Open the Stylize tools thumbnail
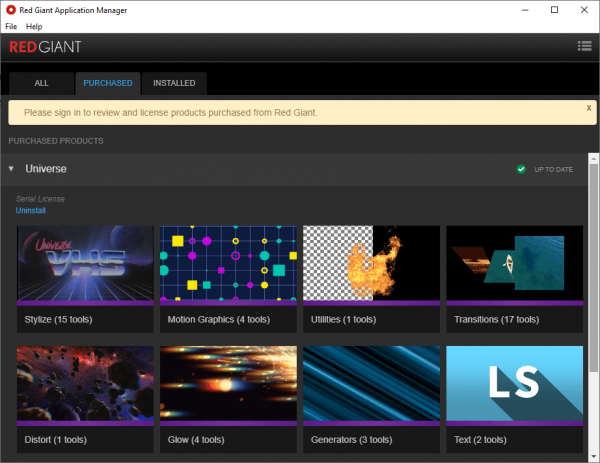Screen dimensions: 600x463 85,264
